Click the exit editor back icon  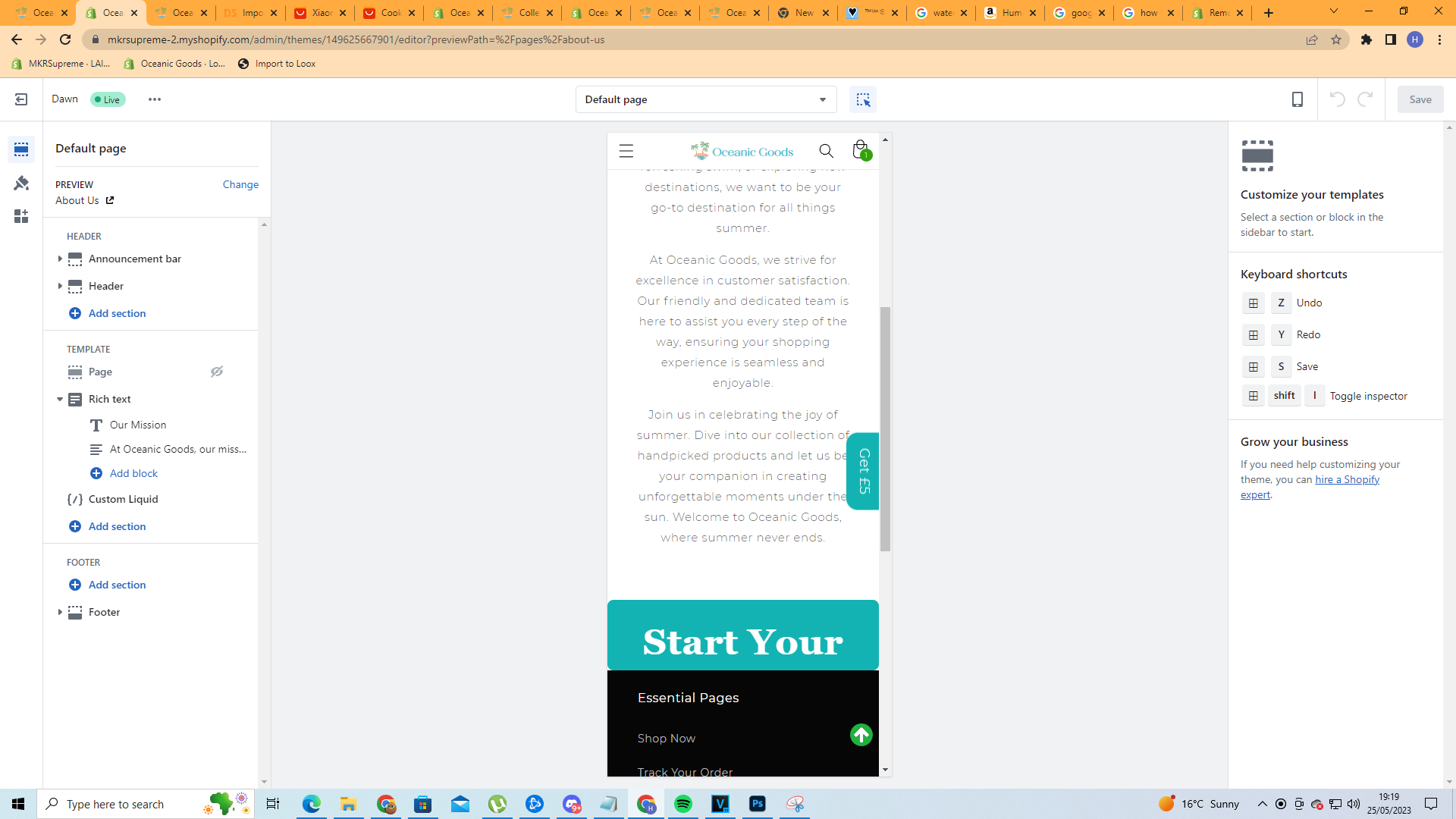21,99
